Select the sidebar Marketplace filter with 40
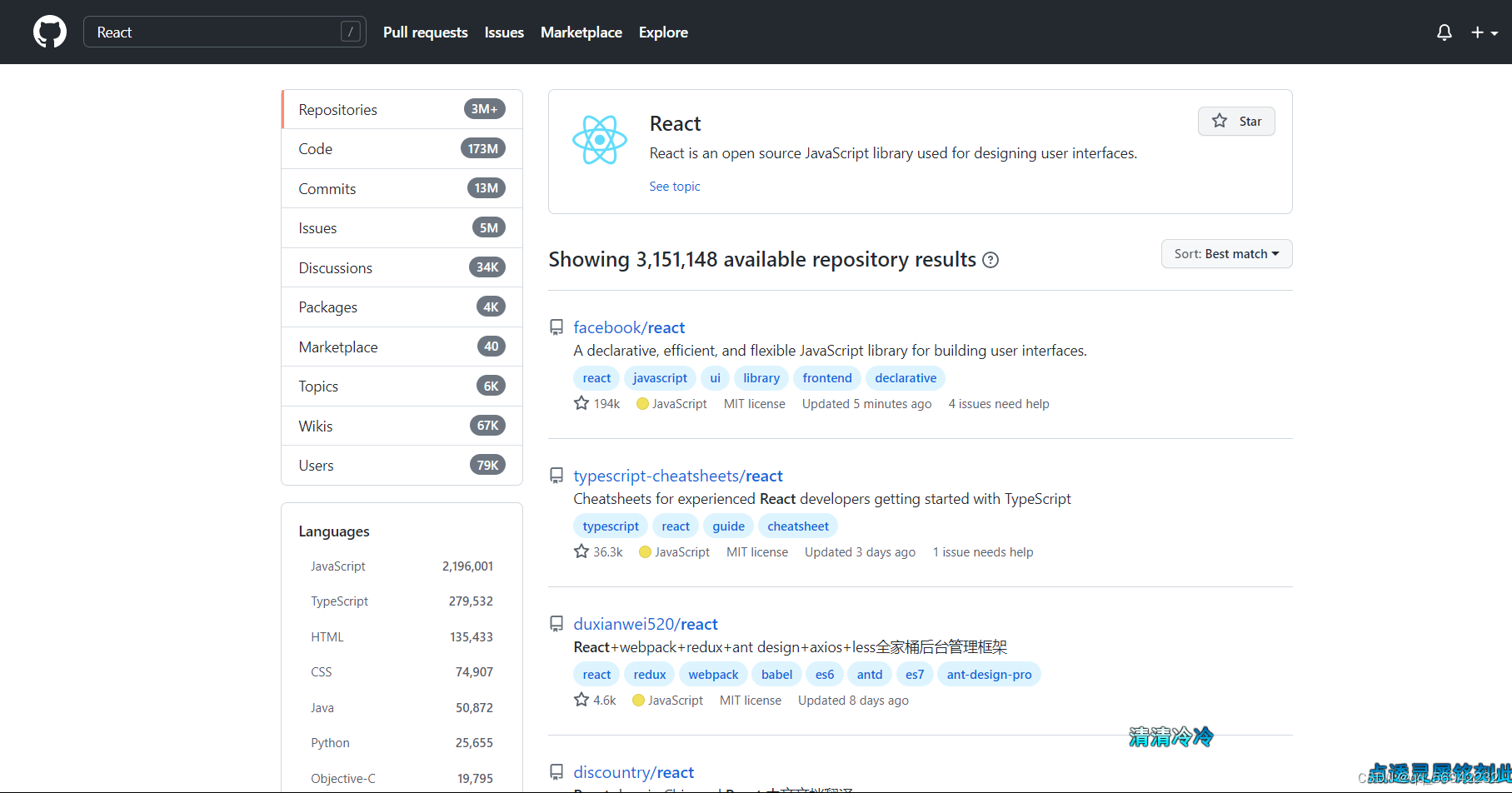 tap(402, 347)
